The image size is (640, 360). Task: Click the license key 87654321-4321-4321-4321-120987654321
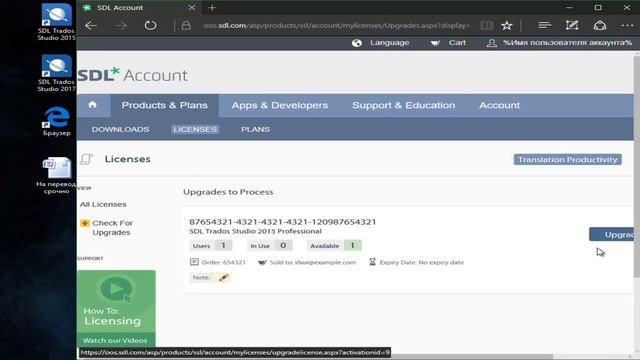pos(282,222)
